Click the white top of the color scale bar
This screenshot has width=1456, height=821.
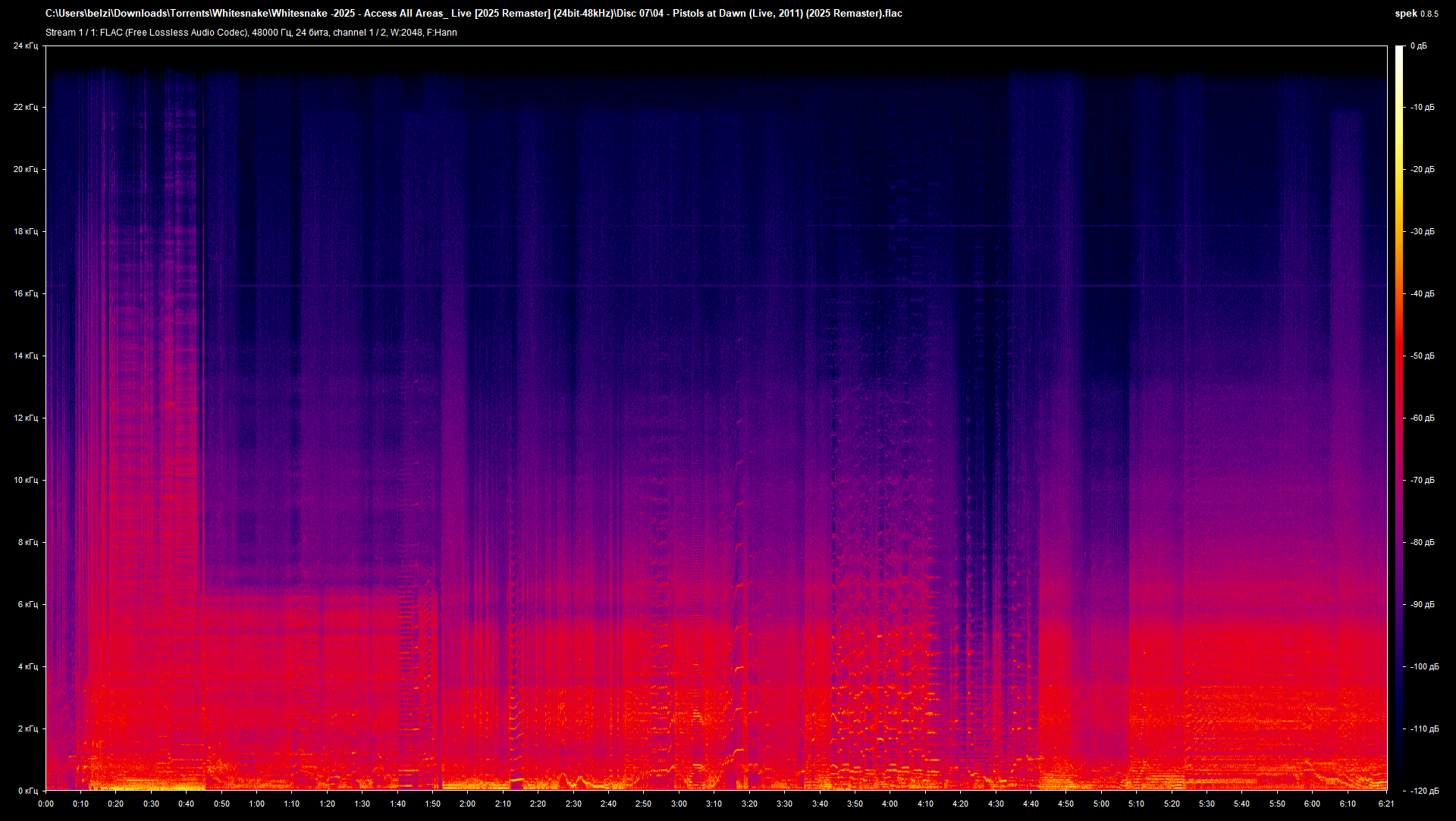tap(1399, 50)
